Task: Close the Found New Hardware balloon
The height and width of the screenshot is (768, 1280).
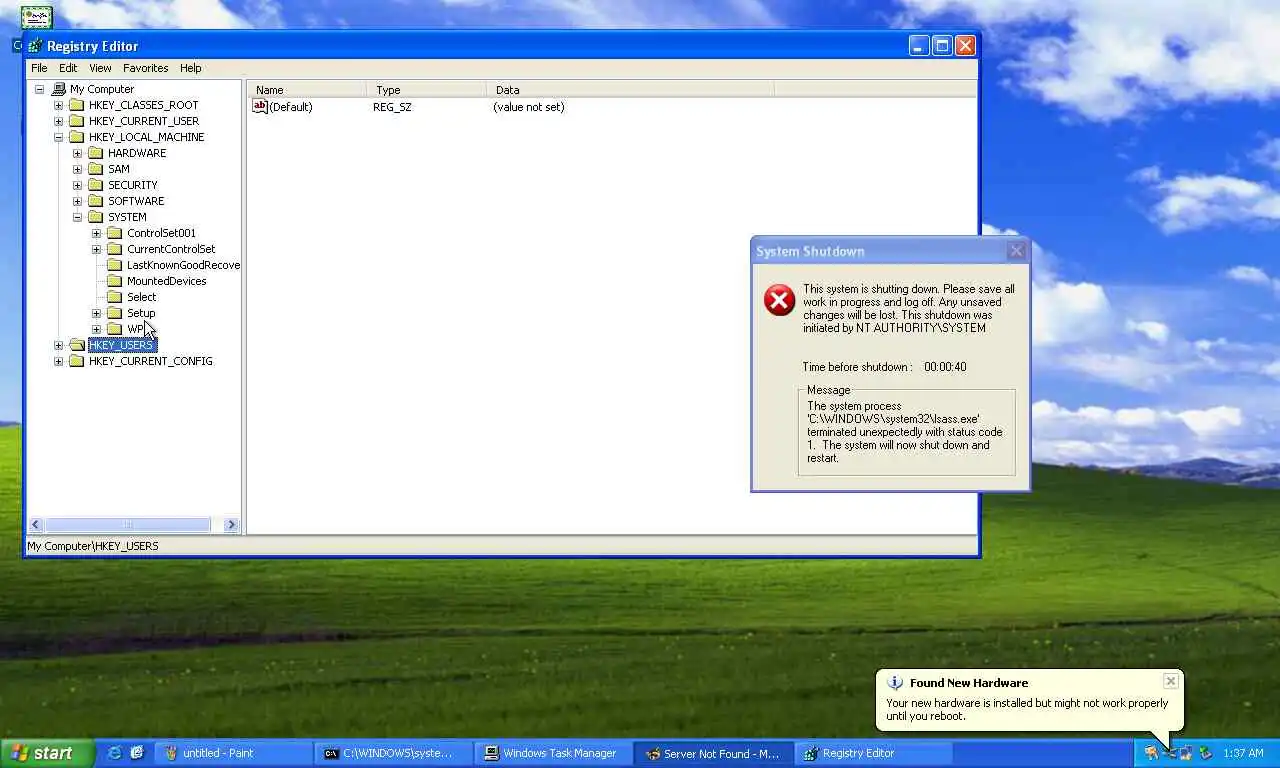Action: 1171,681
